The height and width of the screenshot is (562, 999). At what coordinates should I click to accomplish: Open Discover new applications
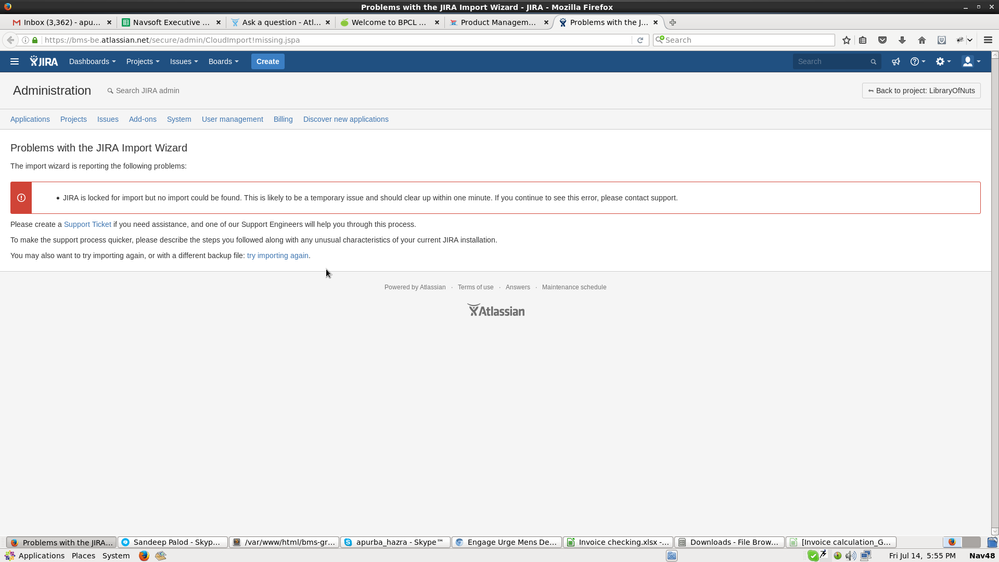[x=346, y=119]
